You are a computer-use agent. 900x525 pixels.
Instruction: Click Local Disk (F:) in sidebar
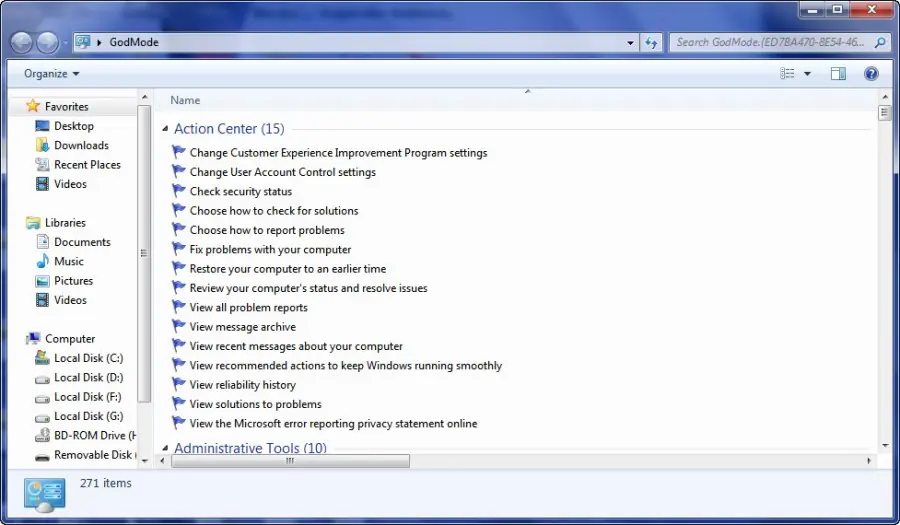(x=88, y=396)
